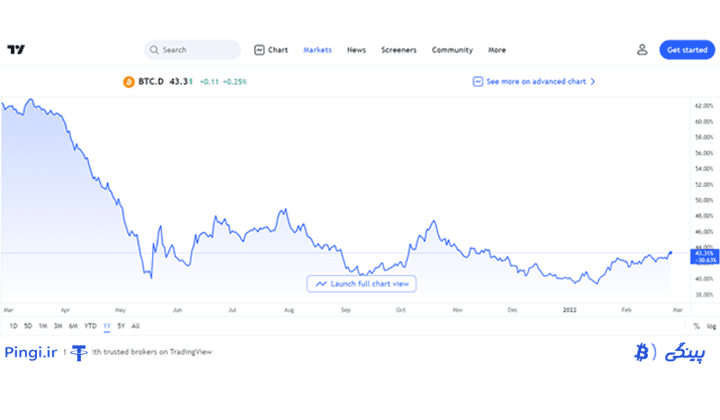Click the Get started button
This screenshot has width=720, height=420.
point(687,50)
